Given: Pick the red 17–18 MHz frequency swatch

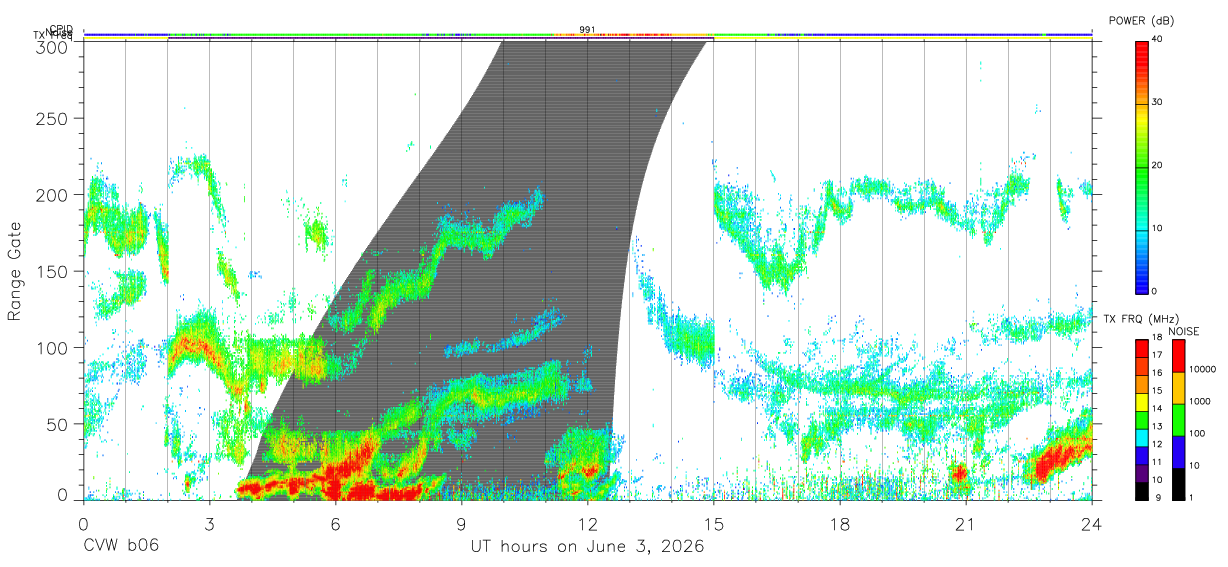Looking at the screenshot, I should pos(1141,348).
